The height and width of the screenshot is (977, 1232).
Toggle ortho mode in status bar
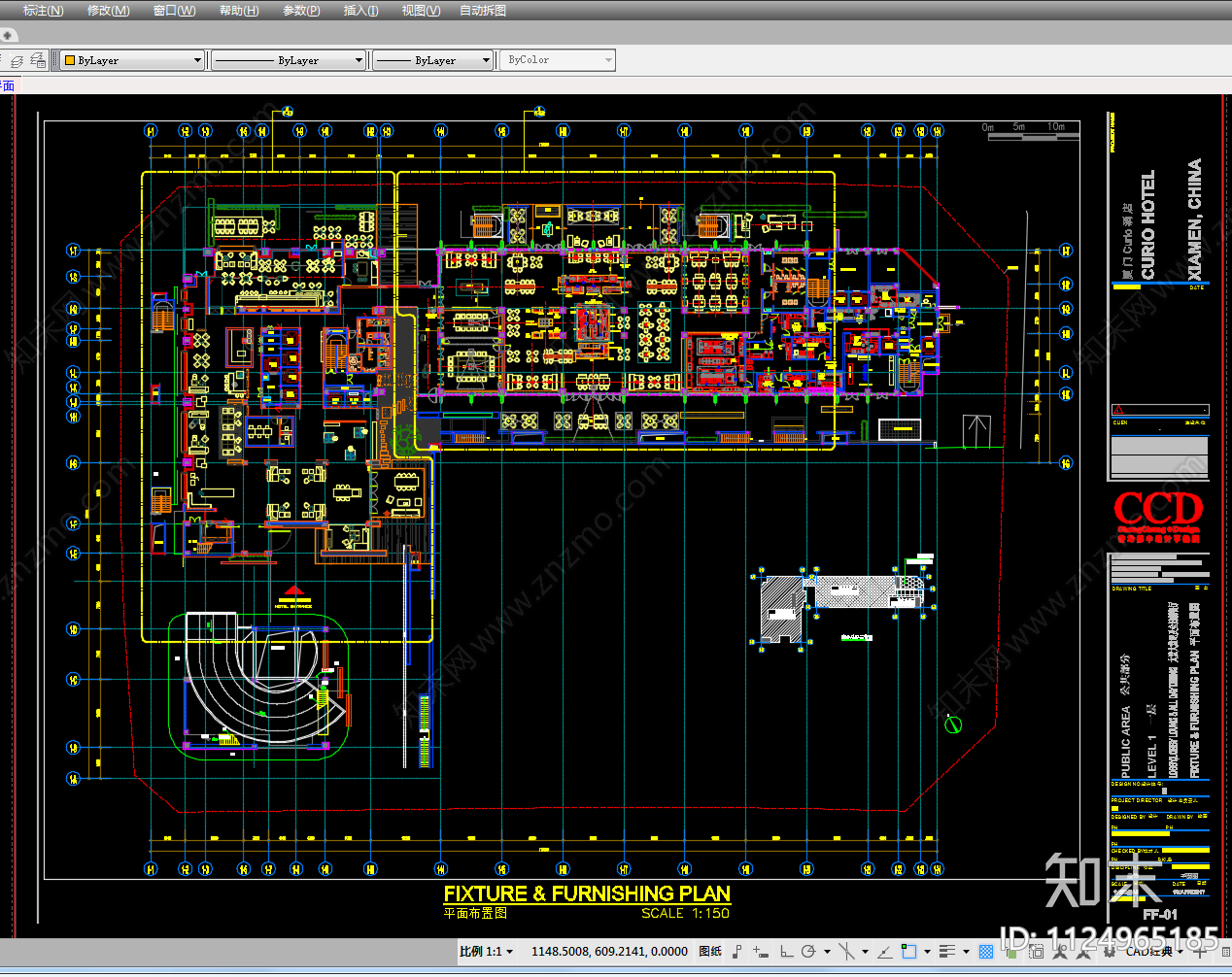tap(787, 952)
